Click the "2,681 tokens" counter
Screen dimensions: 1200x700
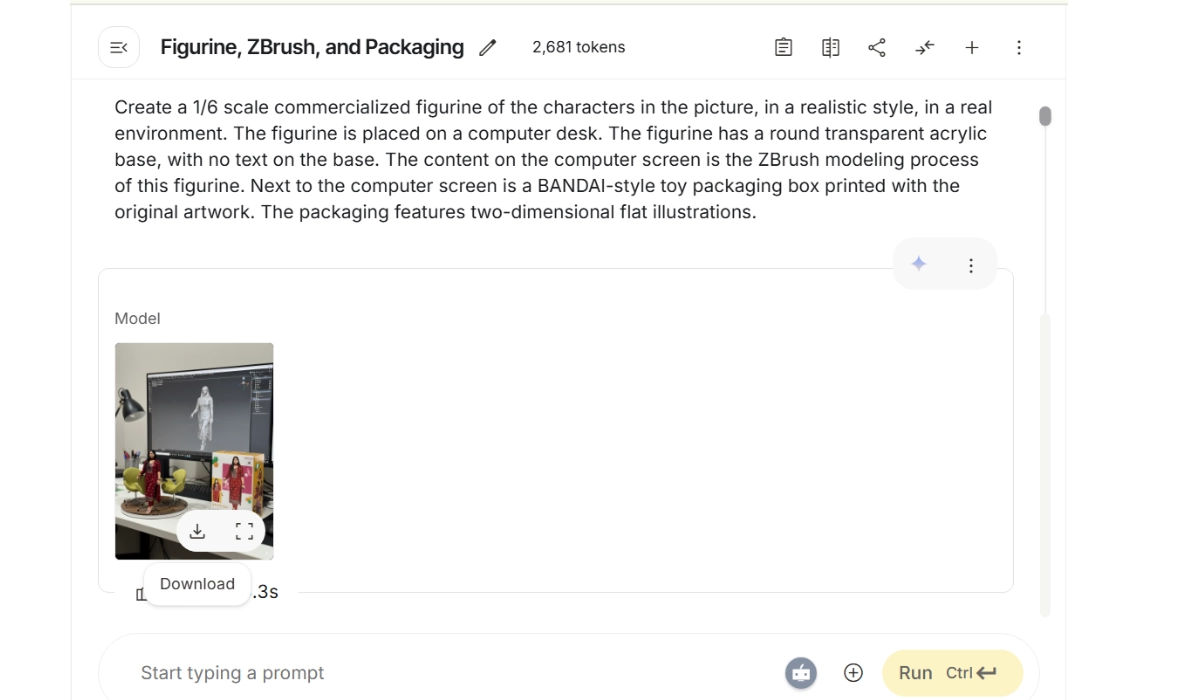[578, 48]
